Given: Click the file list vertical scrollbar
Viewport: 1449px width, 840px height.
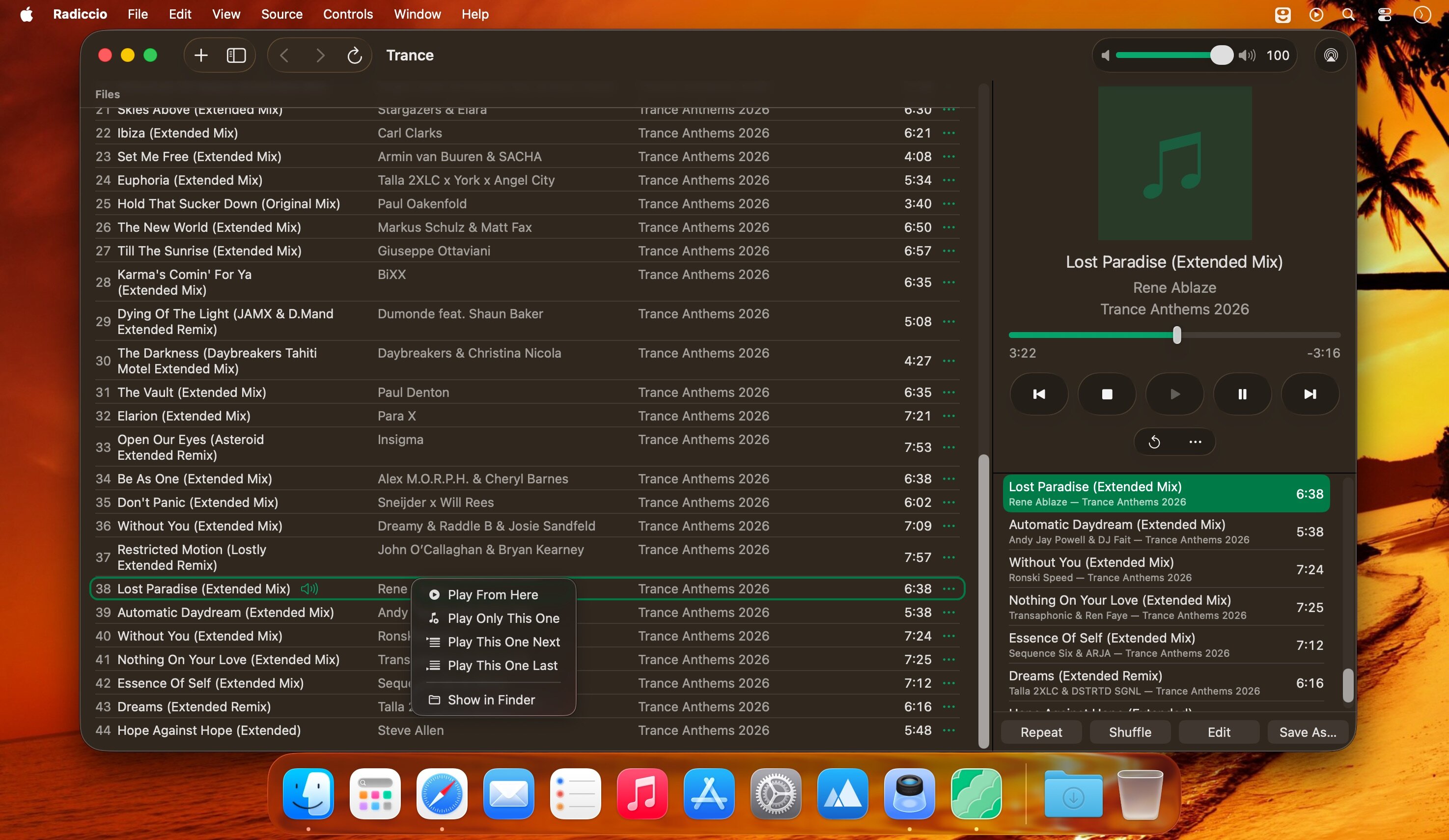Looking at the screenshot, I should tap(984, 601).
